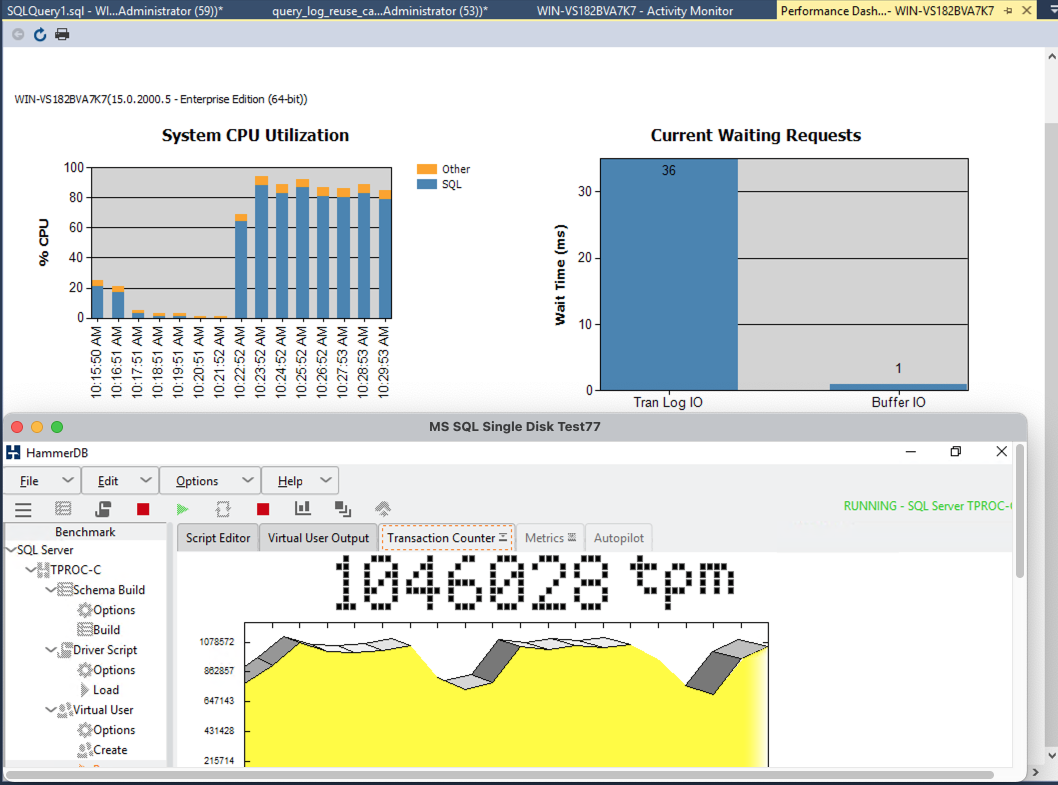Switch to the Virtual User Output tab
This screenshot has height=785, width=1058.
(x=318, y=538)
